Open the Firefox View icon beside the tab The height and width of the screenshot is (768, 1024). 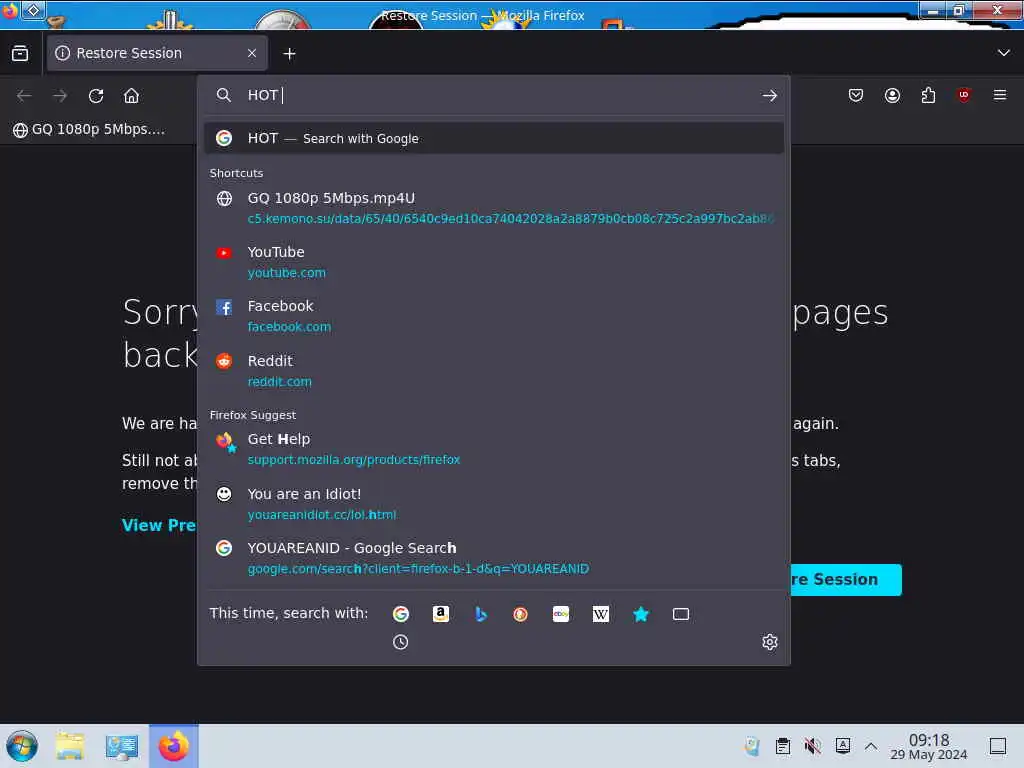pyautogui.click(x=20, y=53)
